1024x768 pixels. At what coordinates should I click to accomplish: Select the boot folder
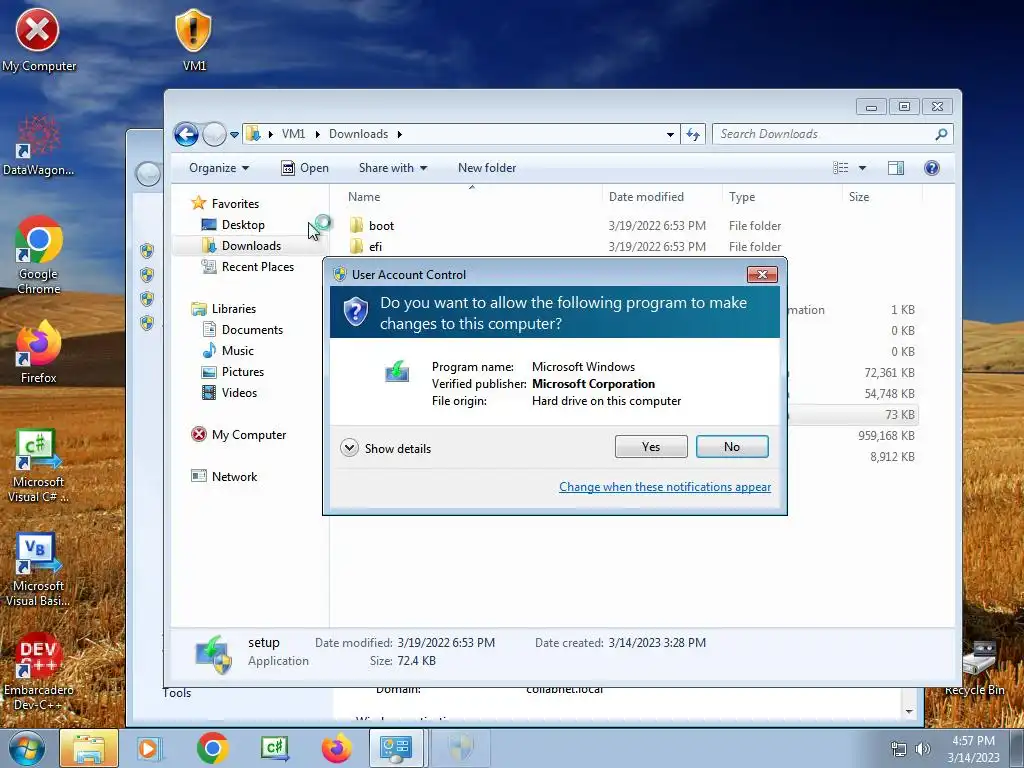(372, 226)
